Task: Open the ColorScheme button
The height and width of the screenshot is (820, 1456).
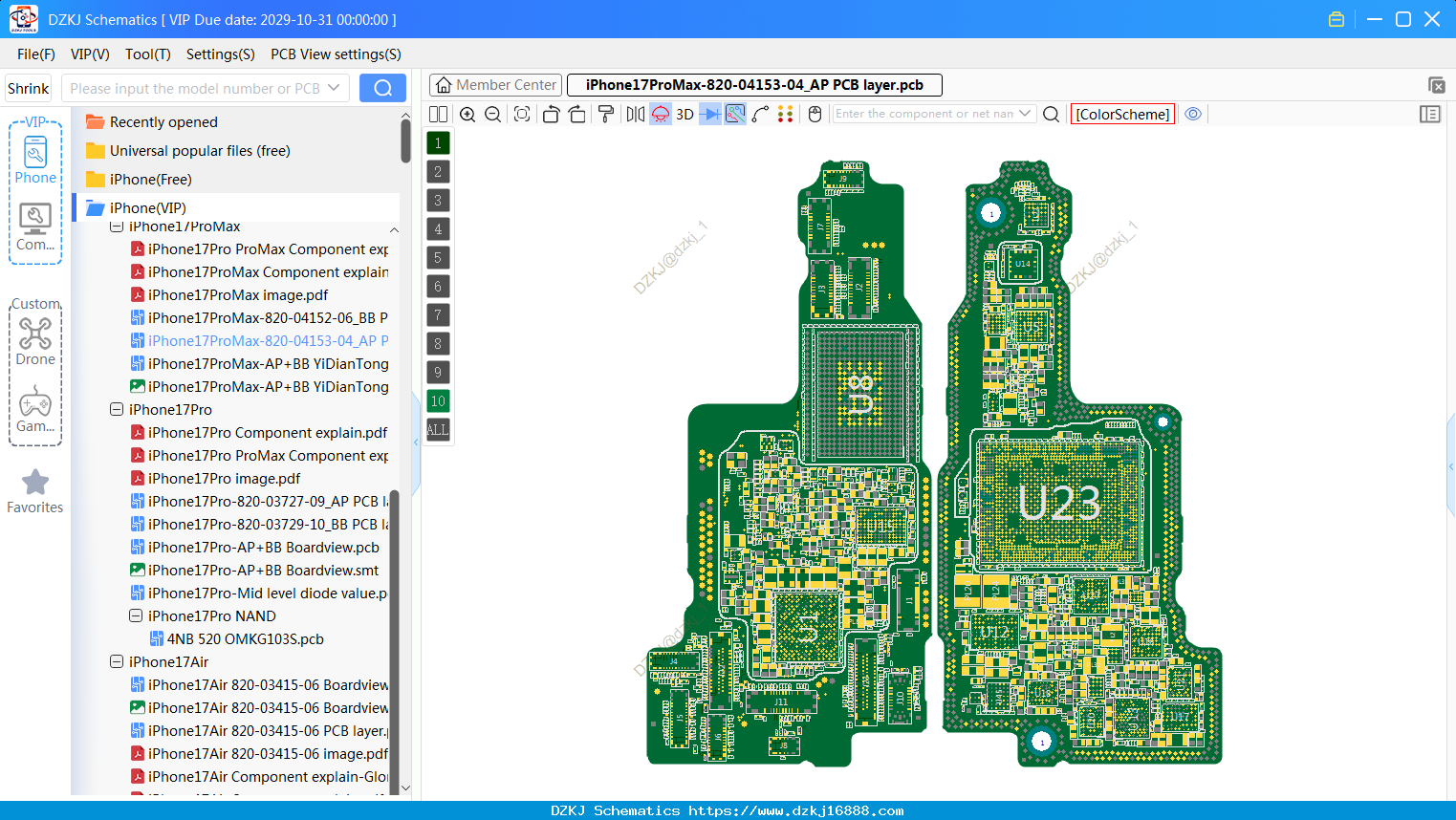Action: pos(1122,114)
